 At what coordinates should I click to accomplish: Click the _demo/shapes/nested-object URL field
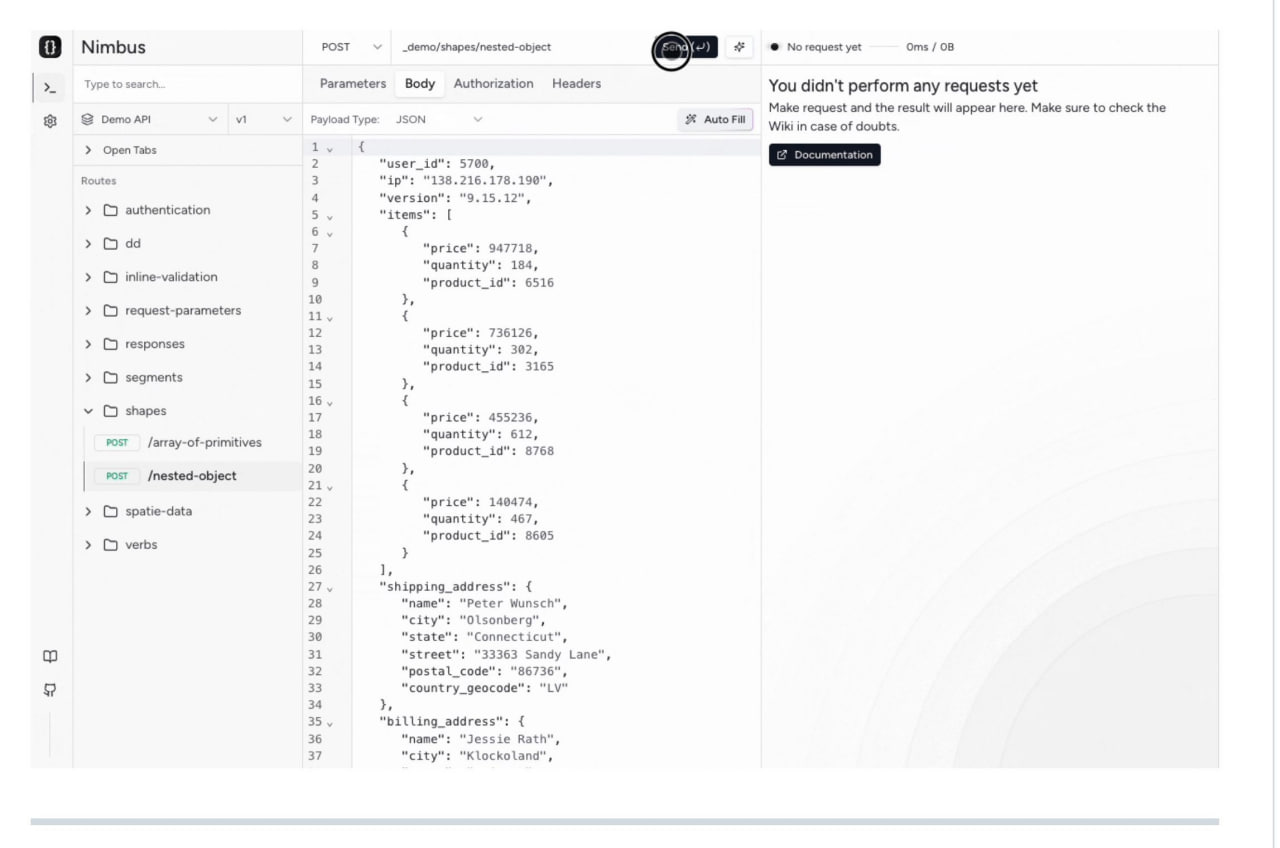pyautogui.click(x=520, y=47)
